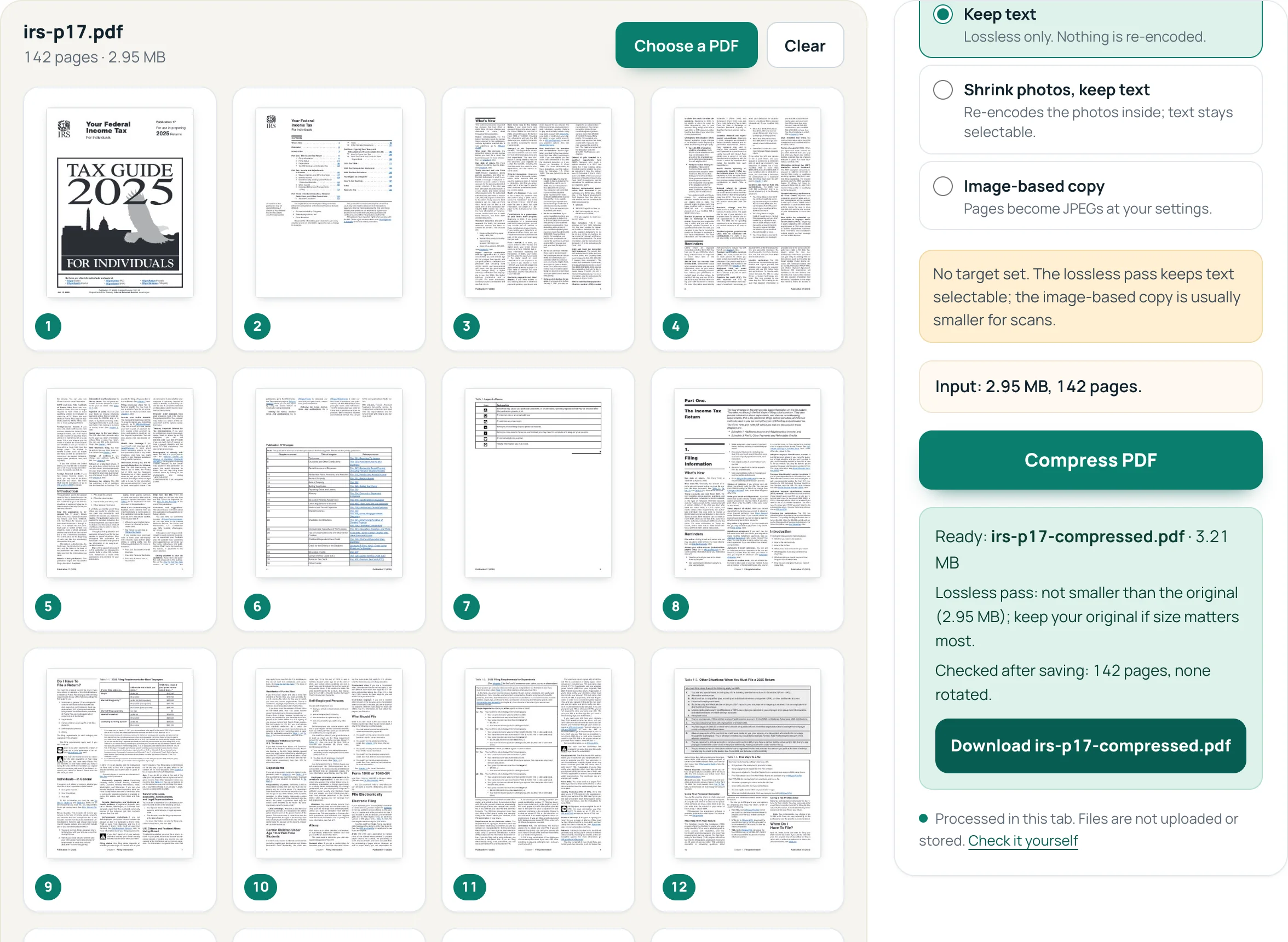Image resolution: width=1288 pixels, height=942 pixels.
Task: Clear the loaded PDF file
Action: pos(804,45)
